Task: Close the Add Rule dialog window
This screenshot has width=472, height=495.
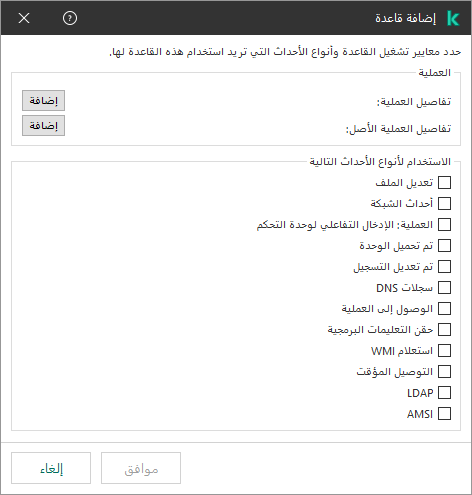Action: pyautogui.click(x=24, y=18)
